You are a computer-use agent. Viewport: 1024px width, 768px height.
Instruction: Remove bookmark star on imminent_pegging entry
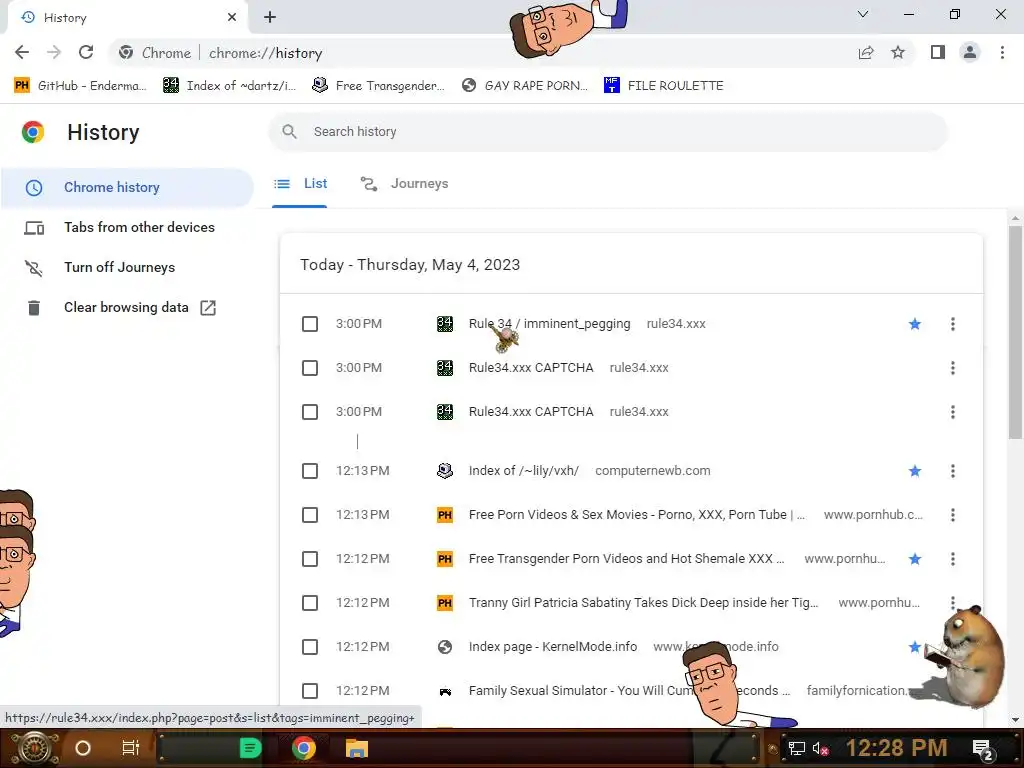[915, 324]
